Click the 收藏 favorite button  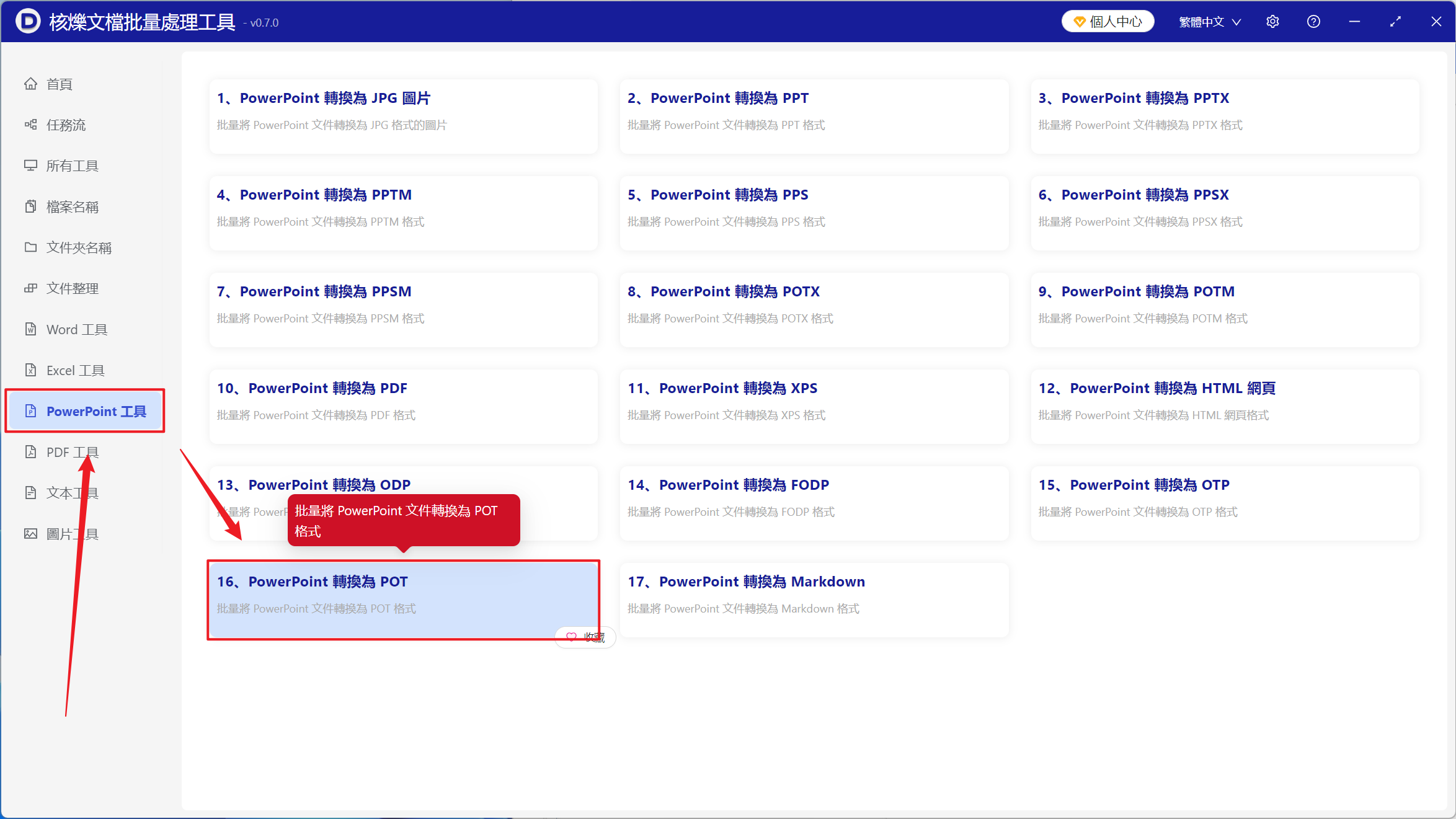click(585, 637)
